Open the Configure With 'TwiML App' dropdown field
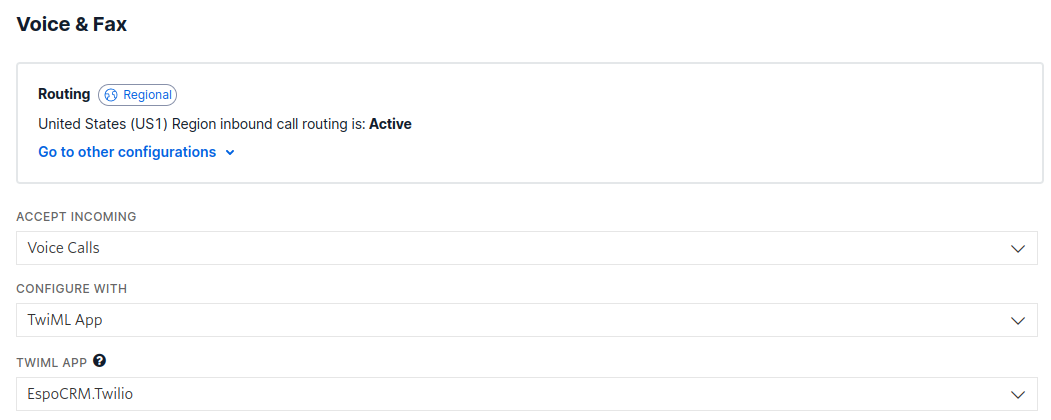The image size is (1051, 420). coord(500,321)
